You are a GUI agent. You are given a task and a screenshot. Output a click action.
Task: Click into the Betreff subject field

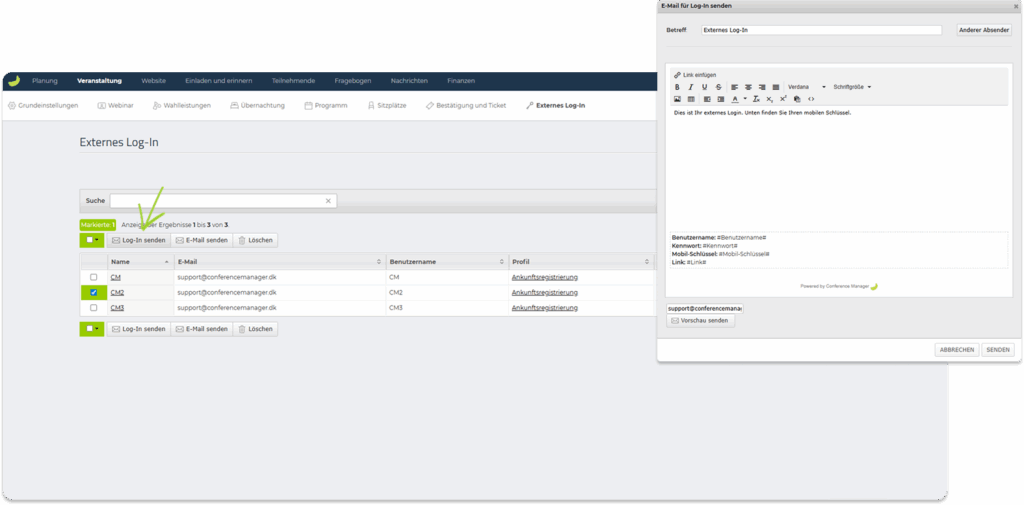[820, 30]
